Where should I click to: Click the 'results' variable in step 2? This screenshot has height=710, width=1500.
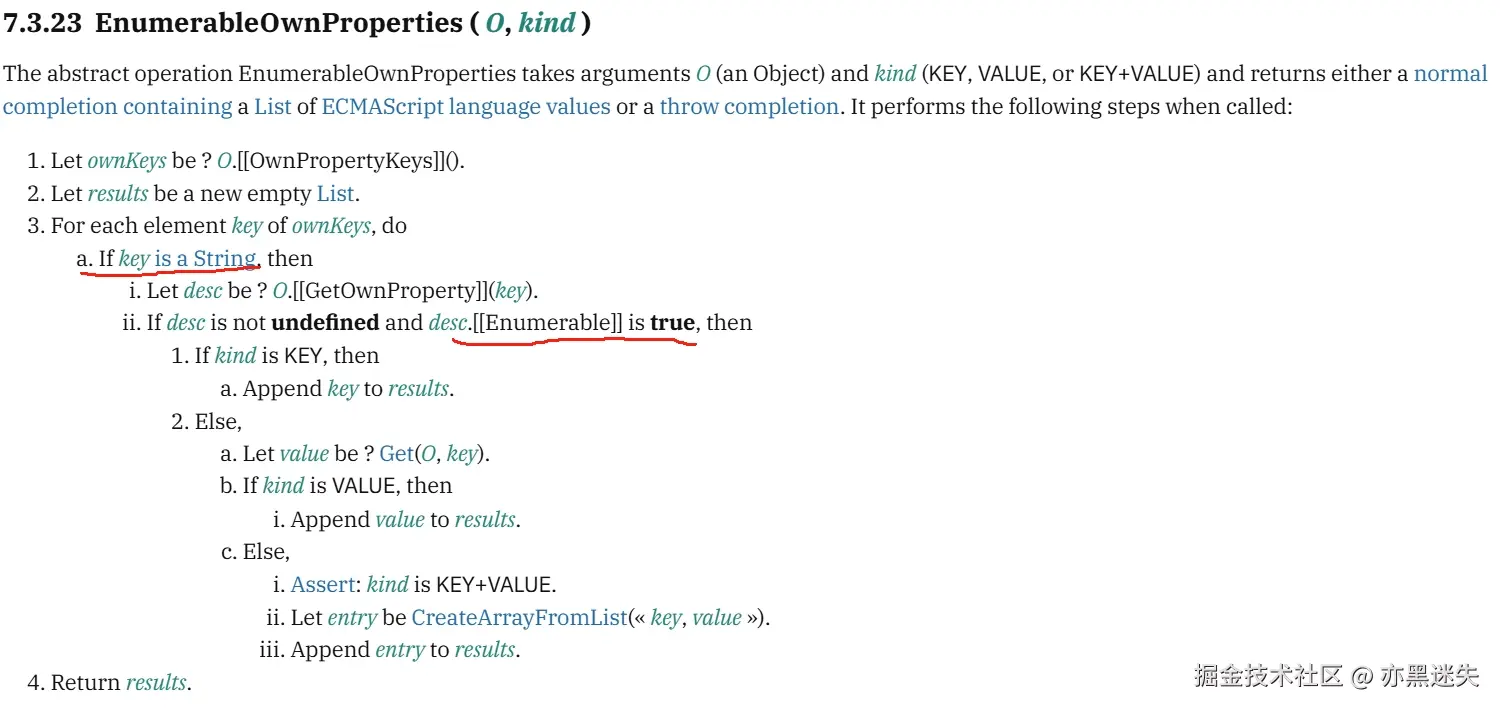coord(118,193)
